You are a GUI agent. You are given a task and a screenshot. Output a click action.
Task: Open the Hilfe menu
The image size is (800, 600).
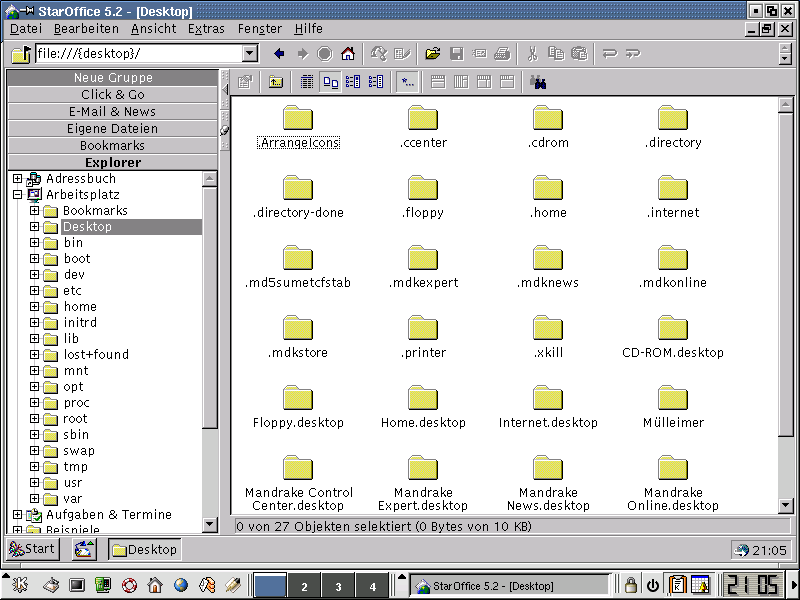point(308,29)
